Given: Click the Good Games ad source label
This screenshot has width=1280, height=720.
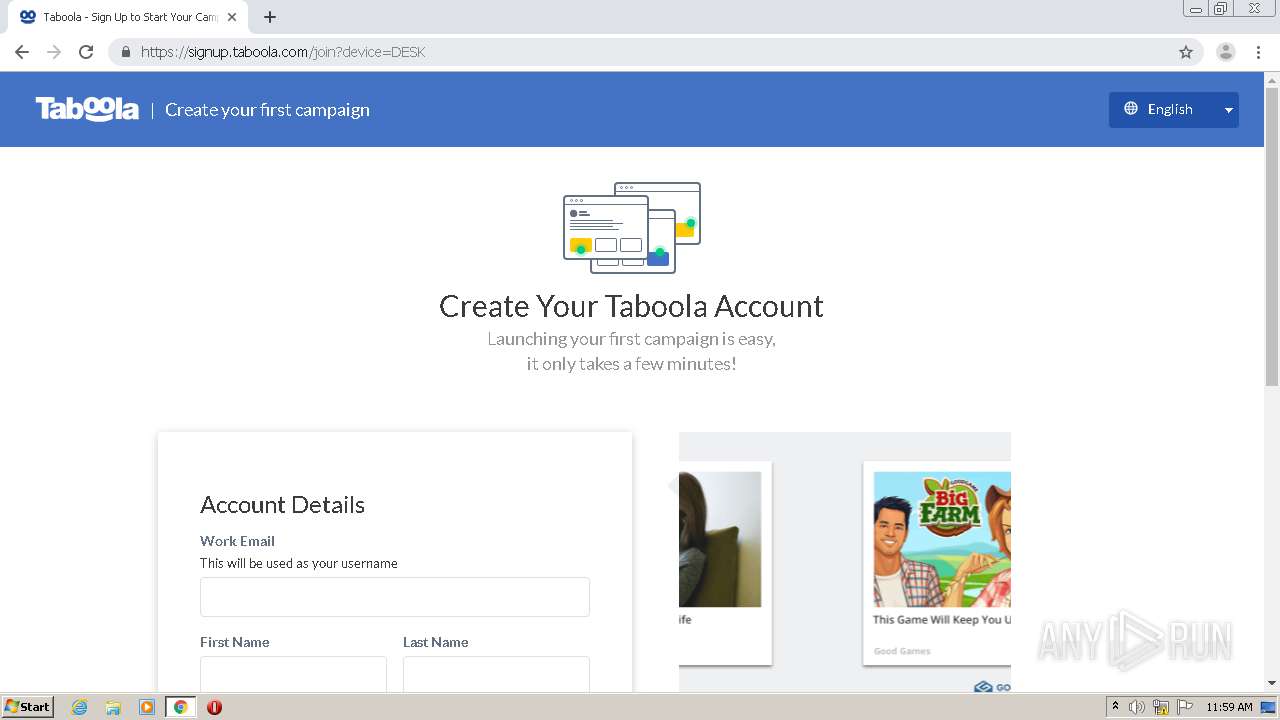Looking at the screenshot, I should (x=902, y=651).
